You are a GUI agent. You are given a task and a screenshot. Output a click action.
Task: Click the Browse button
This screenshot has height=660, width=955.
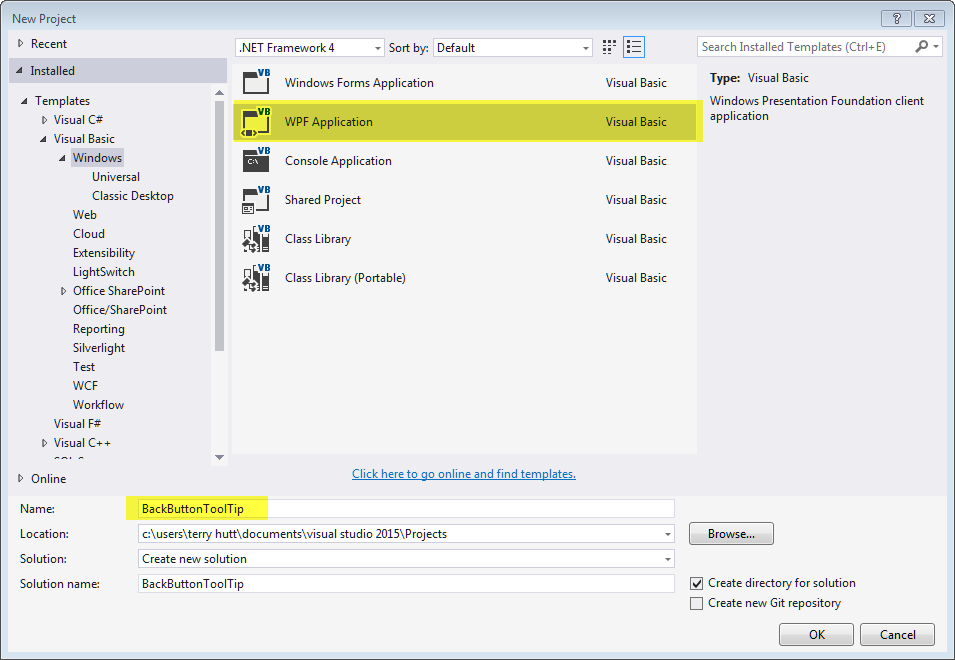click(x=730, y=533)
